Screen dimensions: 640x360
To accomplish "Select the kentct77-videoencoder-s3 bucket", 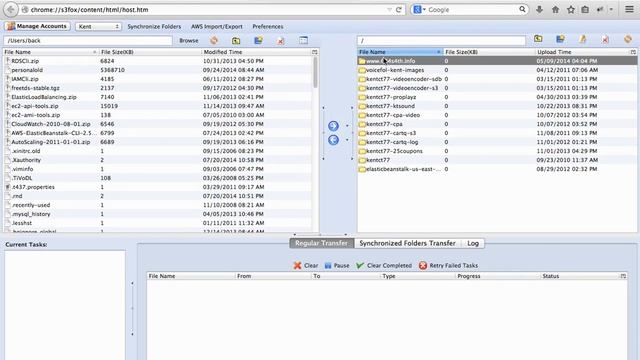I will point(497,88).
